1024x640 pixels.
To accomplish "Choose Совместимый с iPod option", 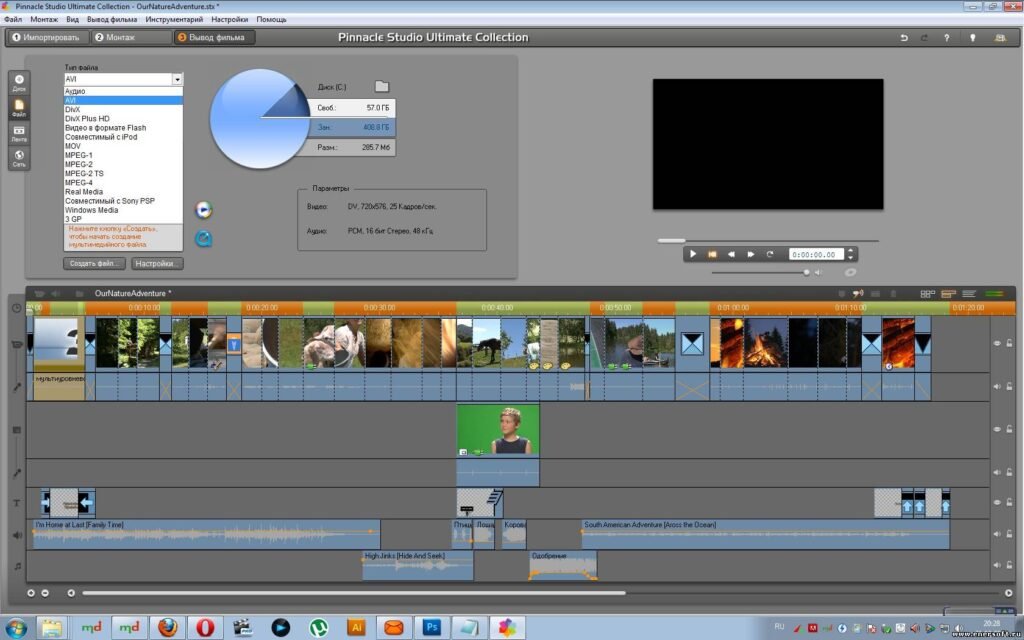I will (x=123, y=137).
